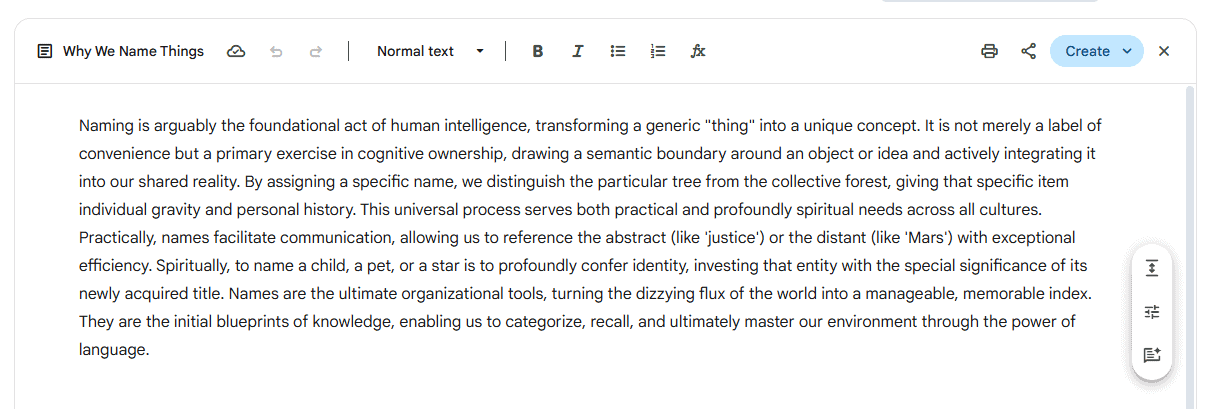Click the Why We Name Things title
This screenshot has width=1208, height=409.
(133, 51)
